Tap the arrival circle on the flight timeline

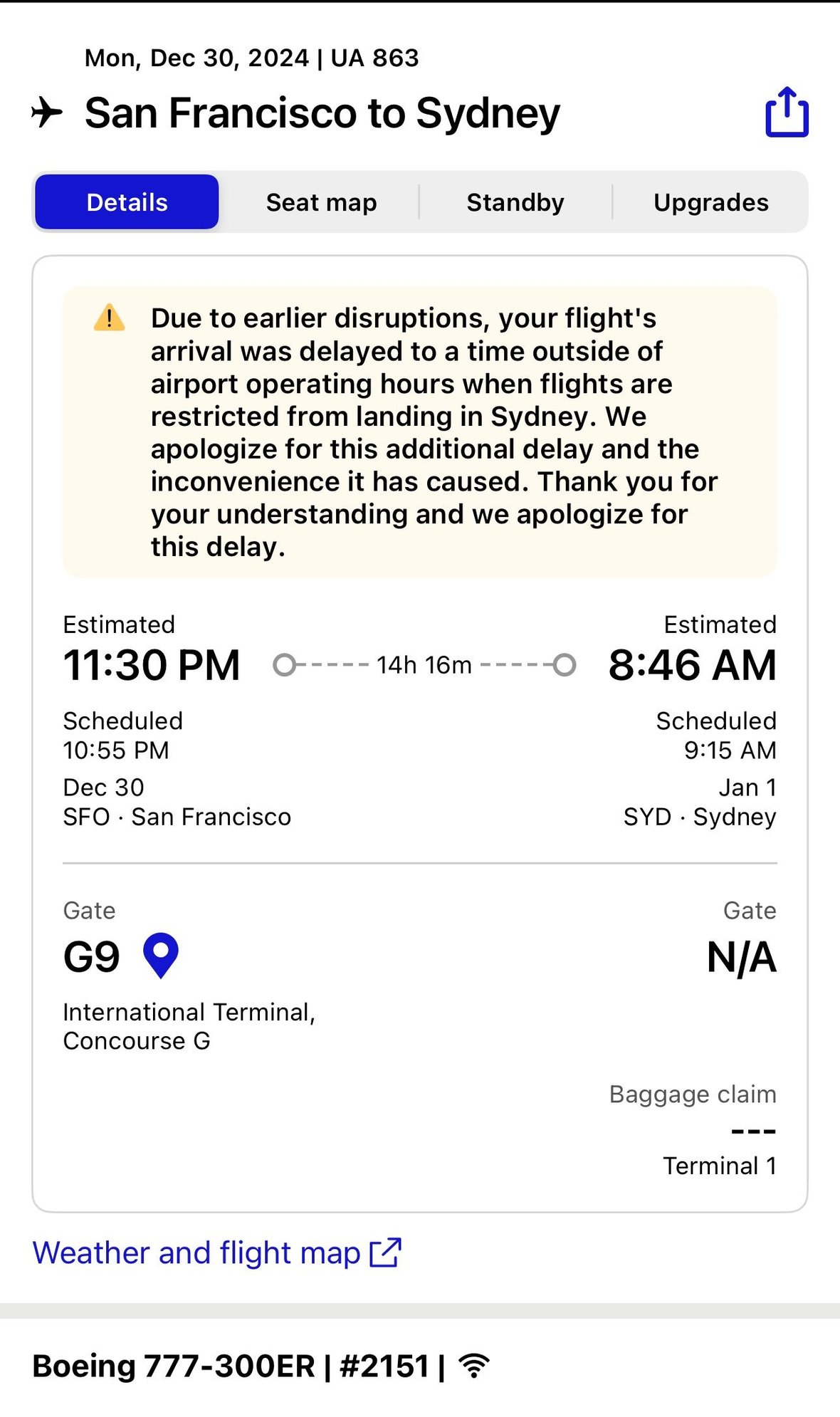565,665
